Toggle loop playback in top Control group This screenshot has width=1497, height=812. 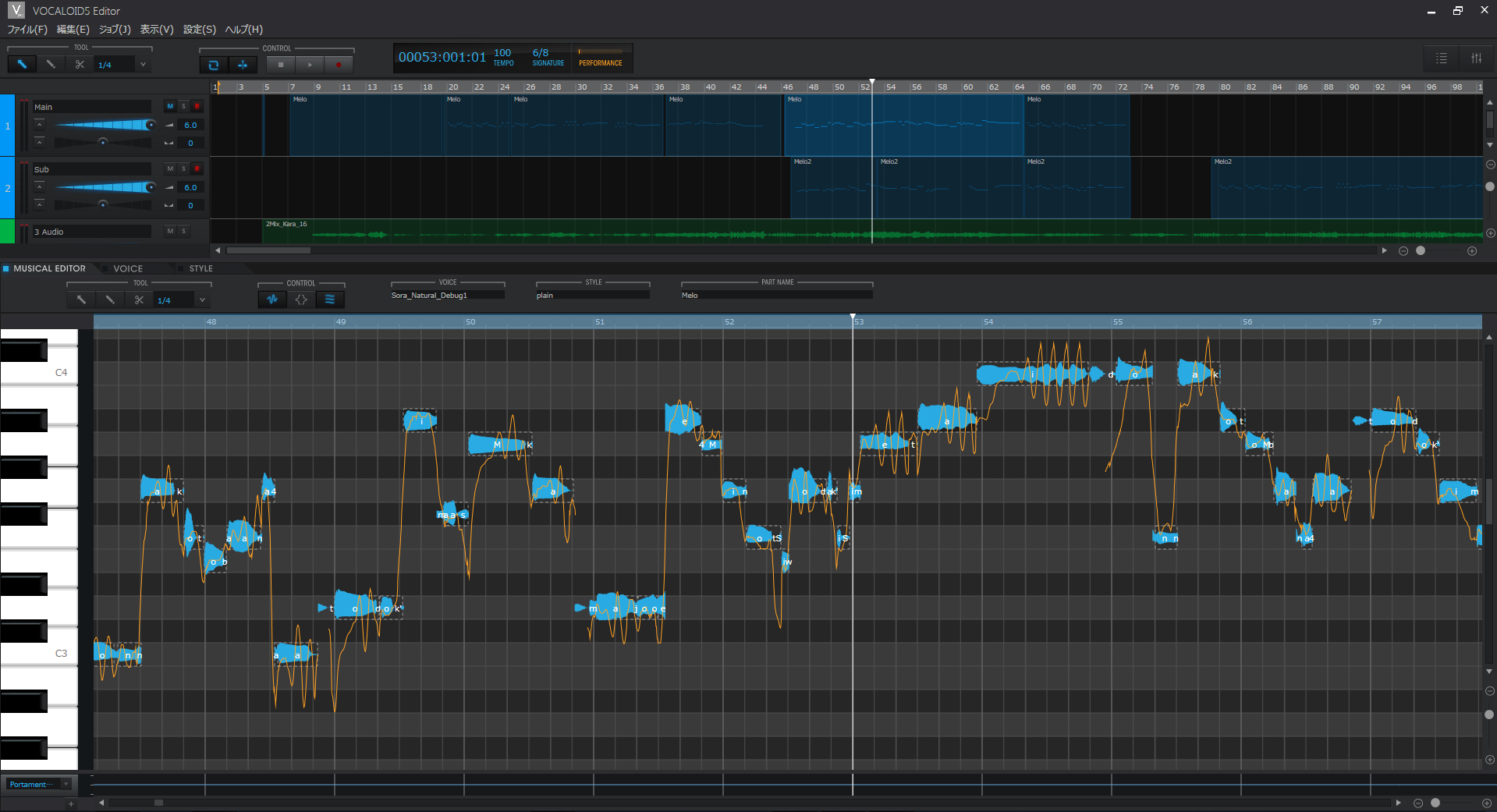pyautogui.click(x=214, y=65)
